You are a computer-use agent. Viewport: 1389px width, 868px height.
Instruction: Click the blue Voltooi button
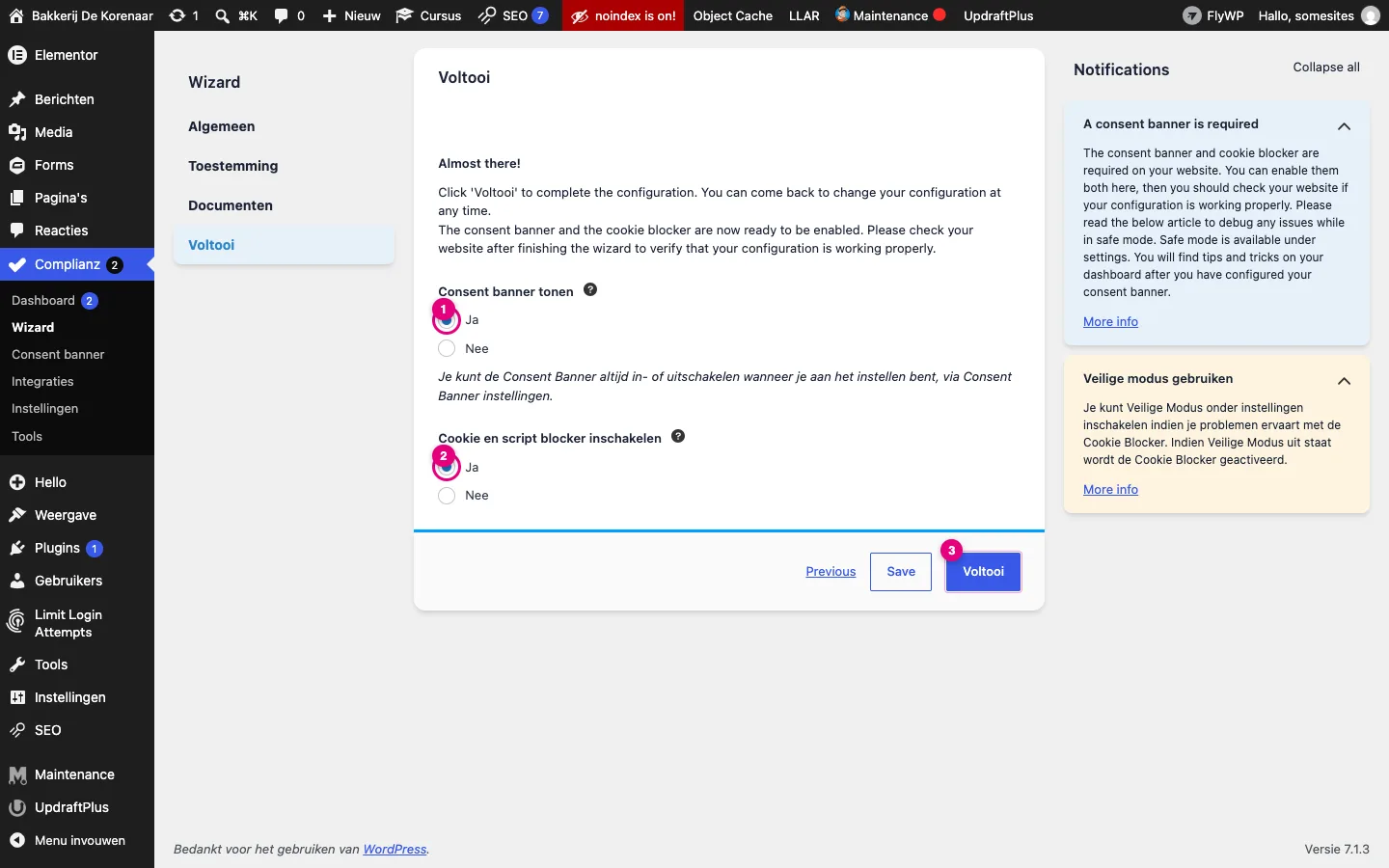point(983,572)
